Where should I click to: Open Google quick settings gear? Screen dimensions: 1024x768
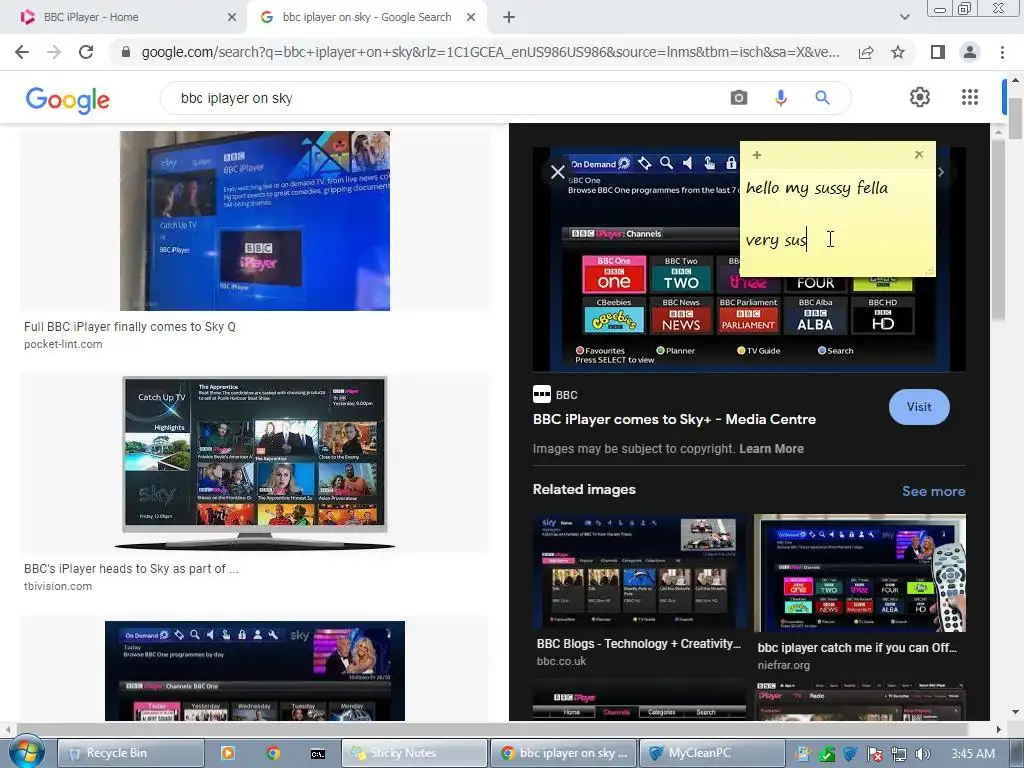click(920, 97)
